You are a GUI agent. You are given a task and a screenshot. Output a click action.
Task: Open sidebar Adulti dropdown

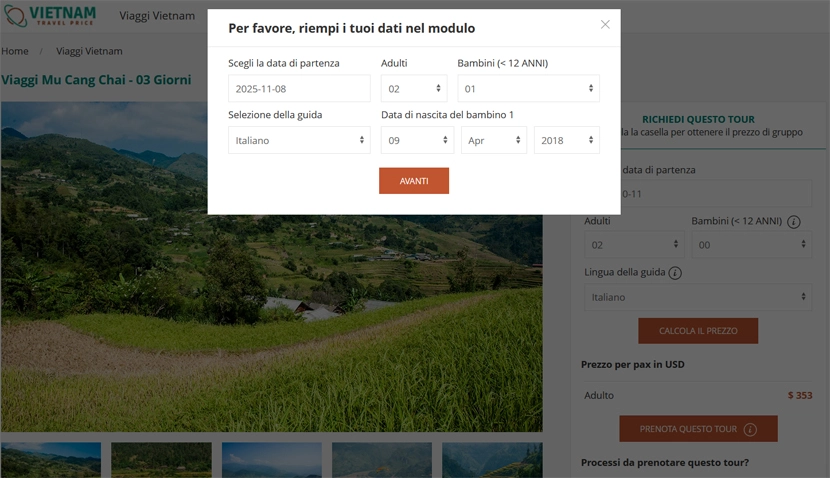(634, 245)
